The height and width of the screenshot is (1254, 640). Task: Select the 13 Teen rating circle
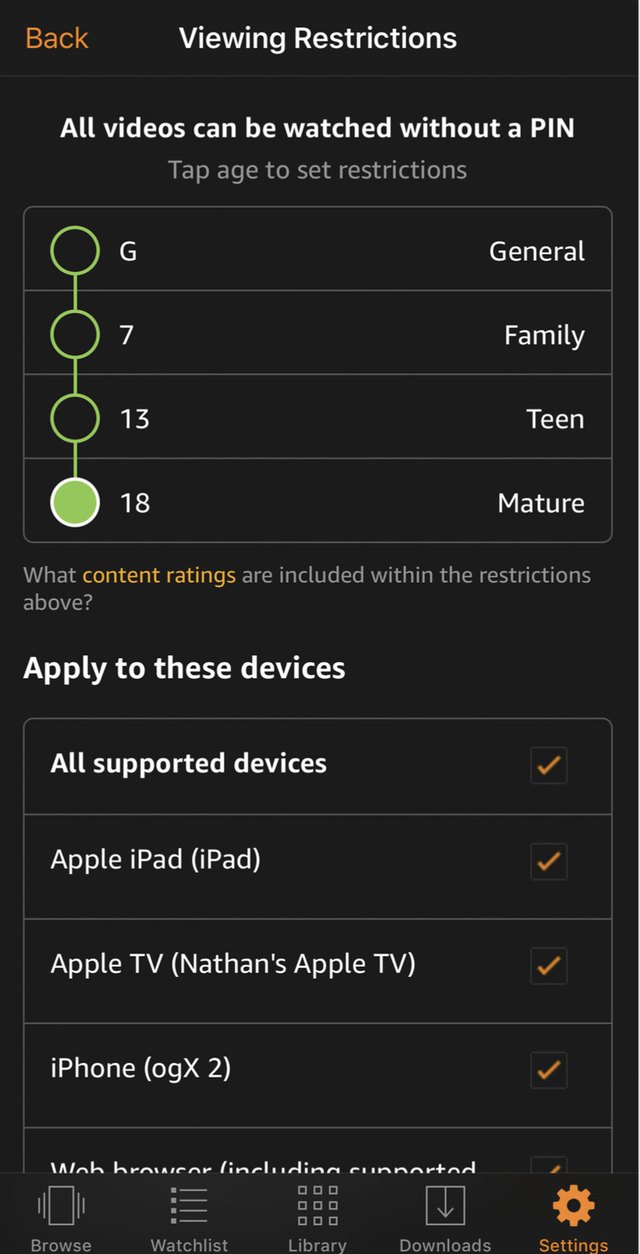pos(75,419)
